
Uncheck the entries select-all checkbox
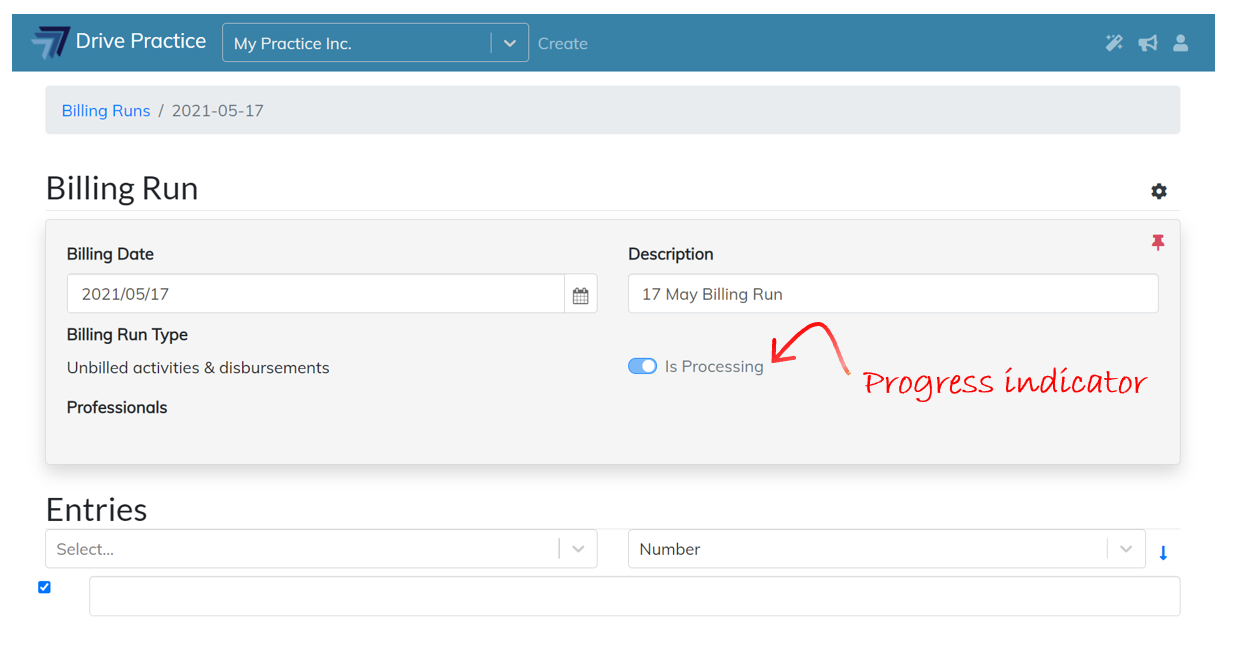(44, 587)
